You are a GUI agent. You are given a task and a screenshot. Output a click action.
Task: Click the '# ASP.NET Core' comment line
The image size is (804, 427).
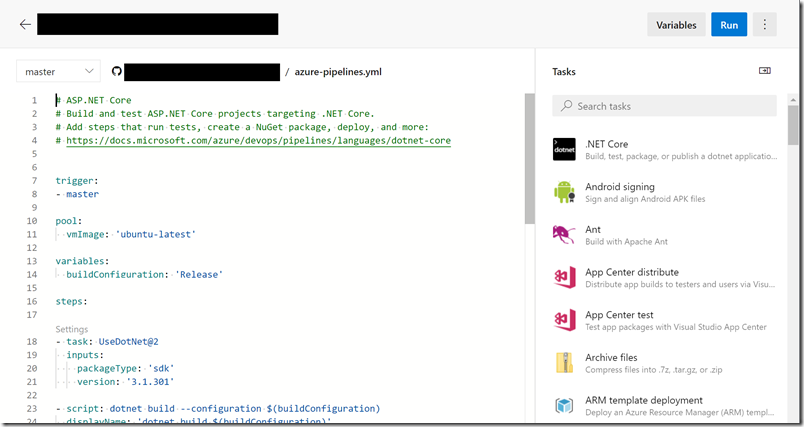(93, 100)
